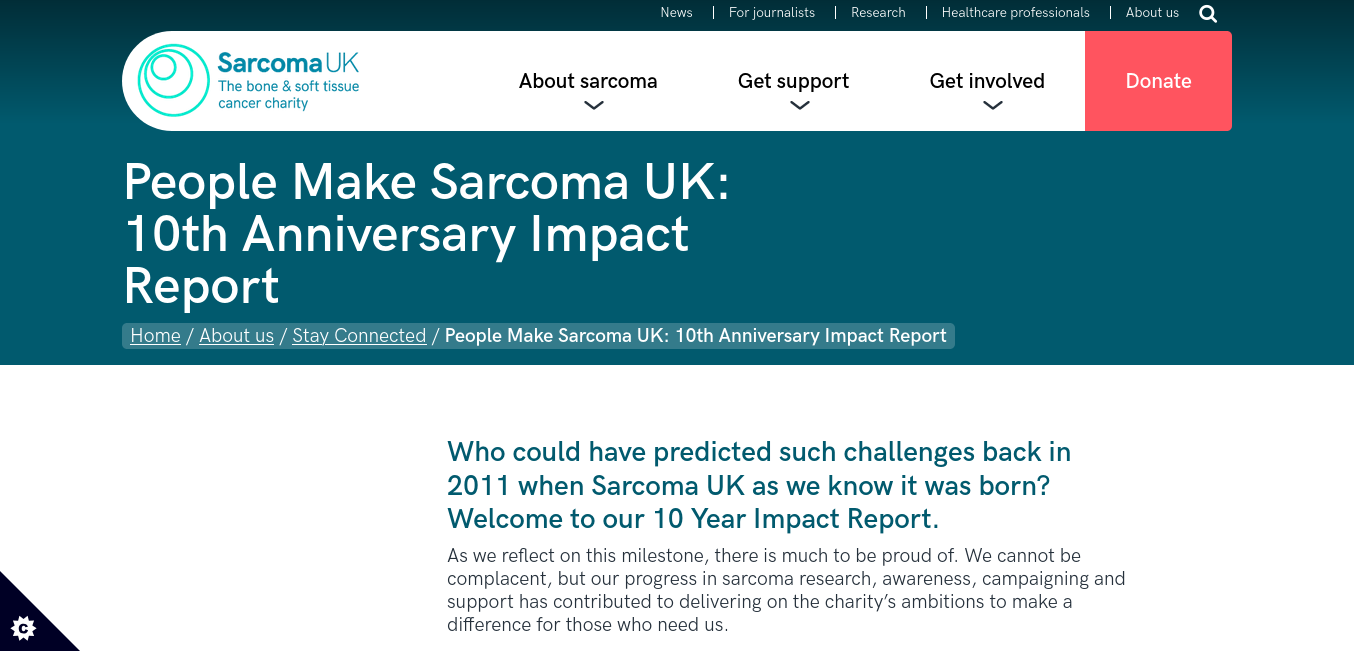The height and width of the screenshot is (651, 1366).
Task: Click current page breadcrumb Impact Report
Action: tap(695, 336)
